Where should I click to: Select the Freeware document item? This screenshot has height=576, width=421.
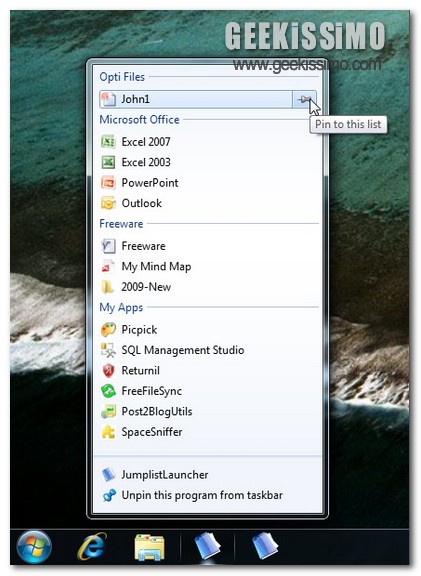[143, 246]
